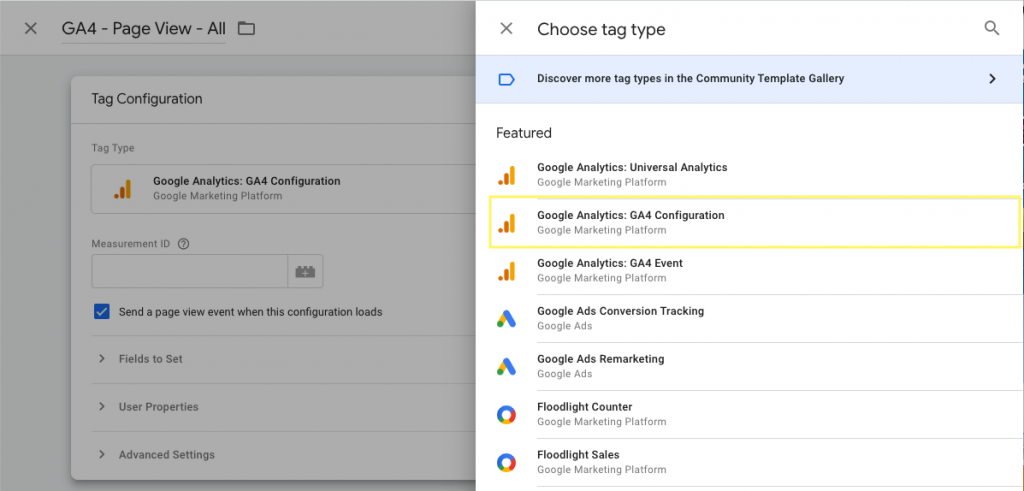Choose Google Ads Conversion Tracking tag type

[x=620, y=318]
